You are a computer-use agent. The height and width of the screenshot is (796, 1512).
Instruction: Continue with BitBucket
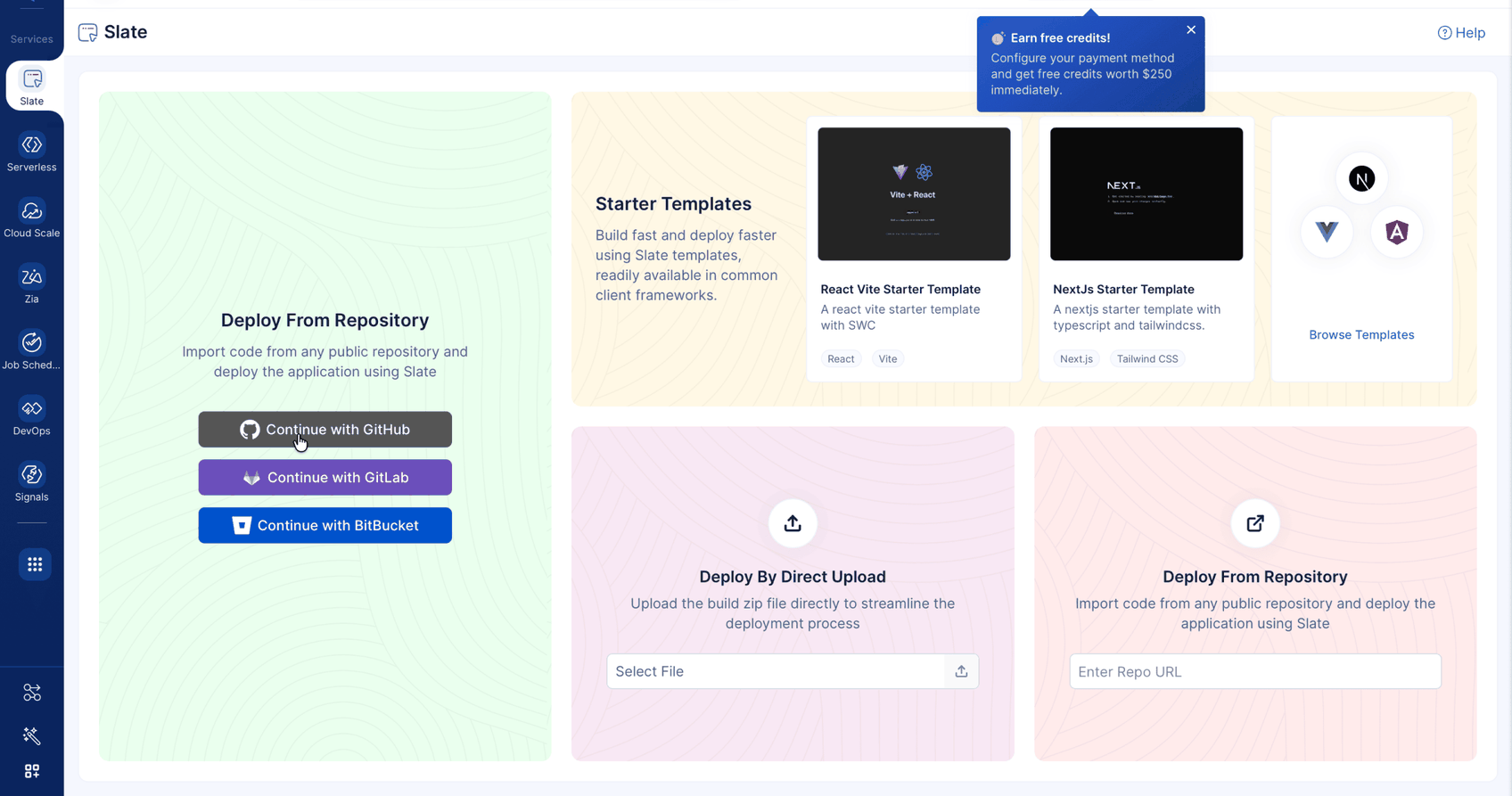[325, 526]
